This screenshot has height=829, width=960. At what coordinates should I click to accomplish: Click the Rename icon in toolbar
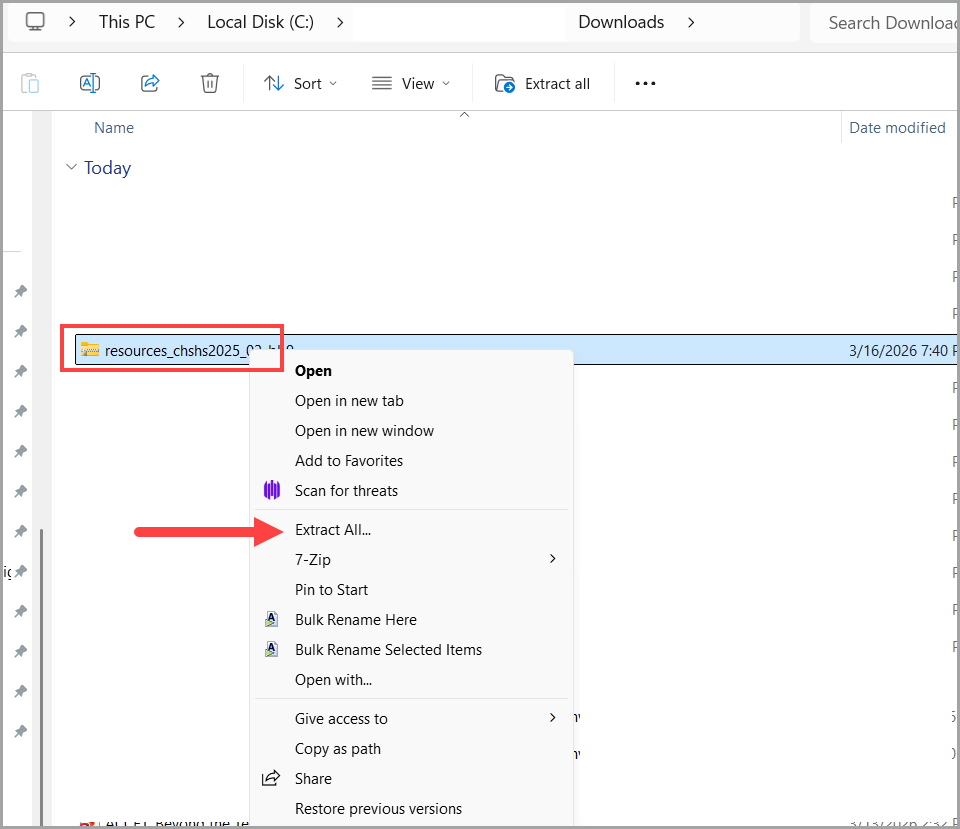[90, 83]
